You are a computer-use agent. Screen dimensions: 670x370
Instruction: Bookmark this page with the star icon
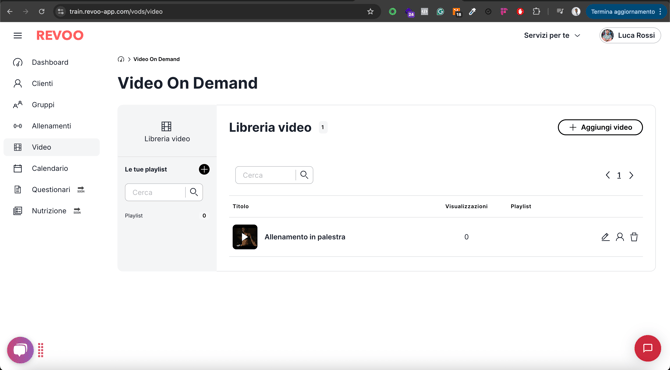click(370, 12)
